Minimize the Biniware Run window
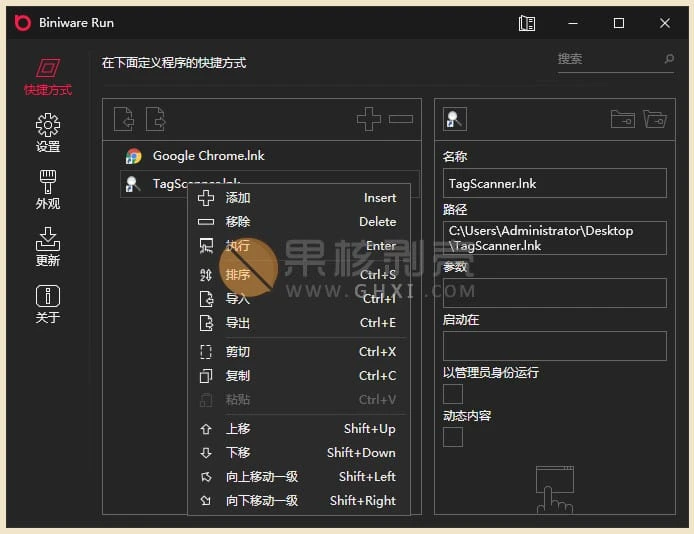 pos(573,23)
